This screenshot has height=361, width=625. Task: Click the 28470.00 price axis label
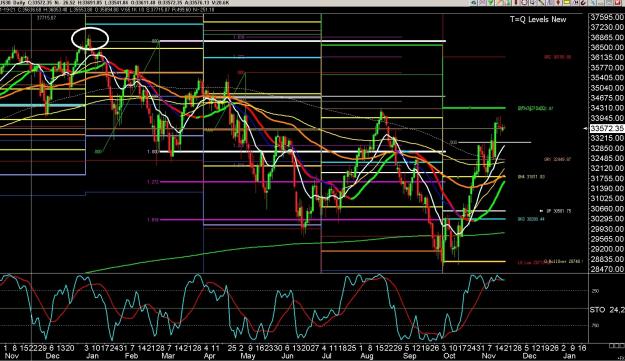(607, 269)
